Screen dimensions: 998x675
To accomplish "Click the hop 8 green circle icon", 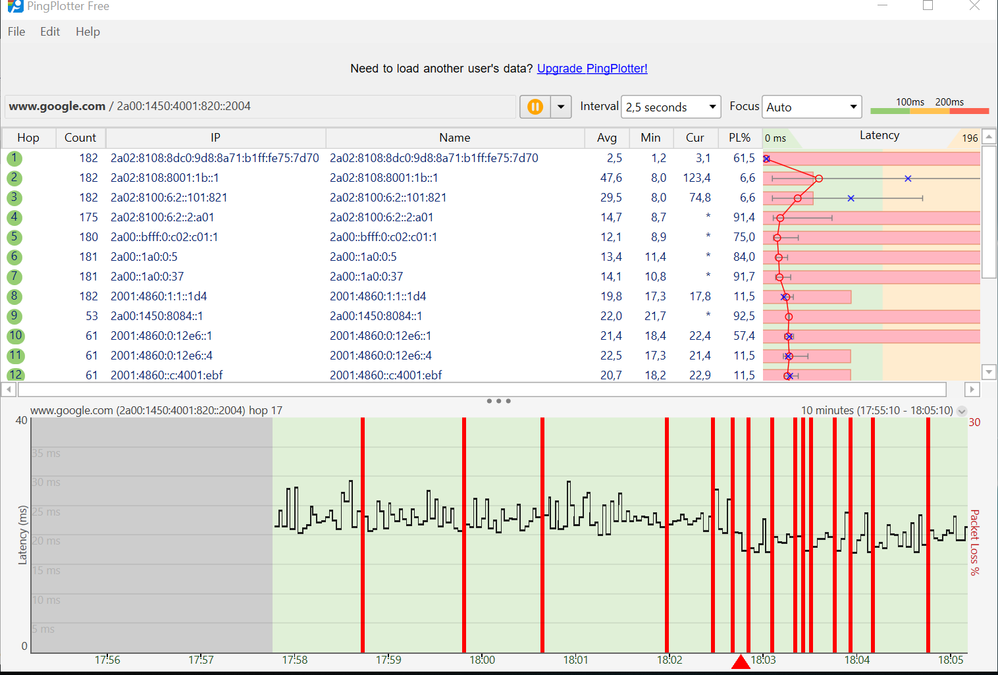I will coord(15,296).
